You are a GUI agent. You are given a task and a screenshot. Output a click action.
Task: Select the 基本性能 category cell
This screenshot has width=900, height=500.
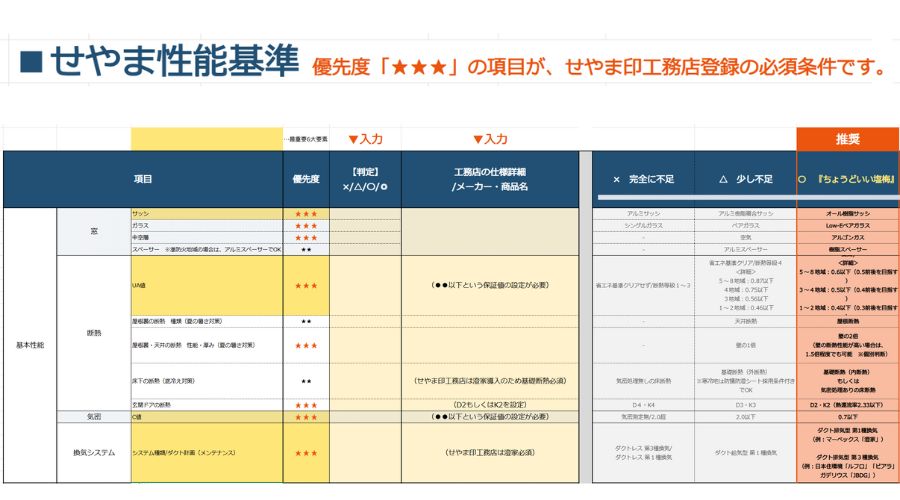[30, 345]
